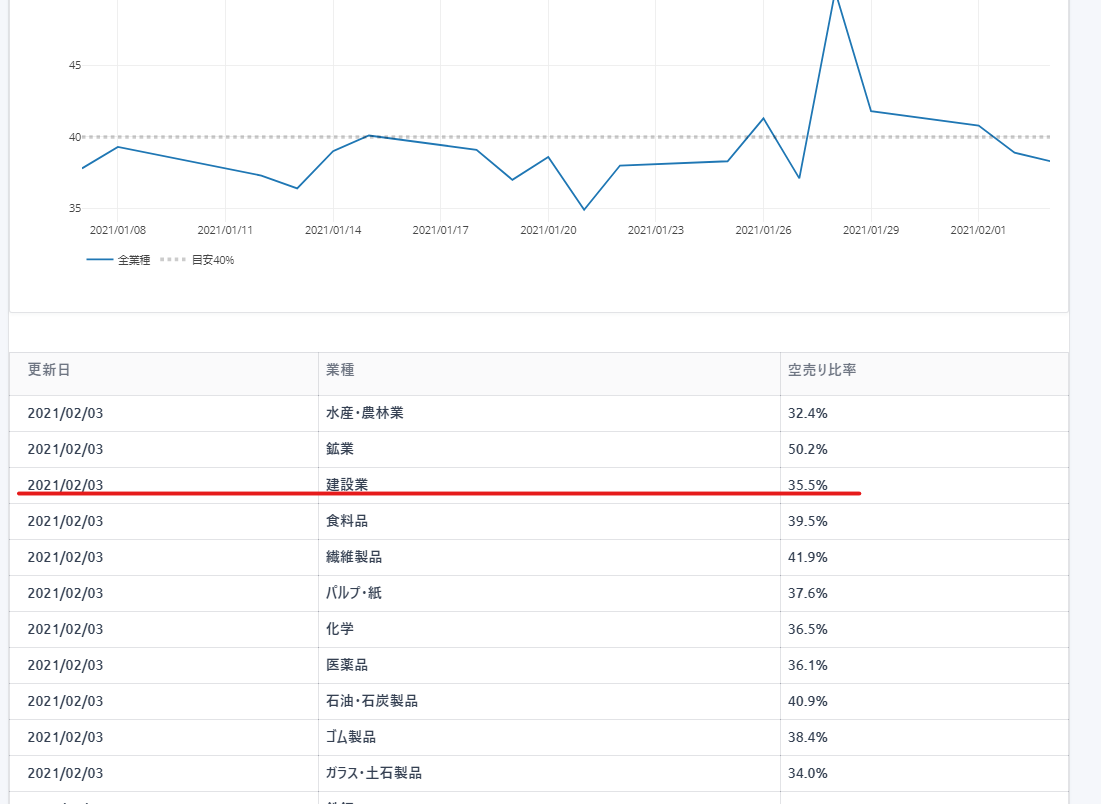
Task: Select the 繊維製品 industry cell
Action: coord(354,557)
